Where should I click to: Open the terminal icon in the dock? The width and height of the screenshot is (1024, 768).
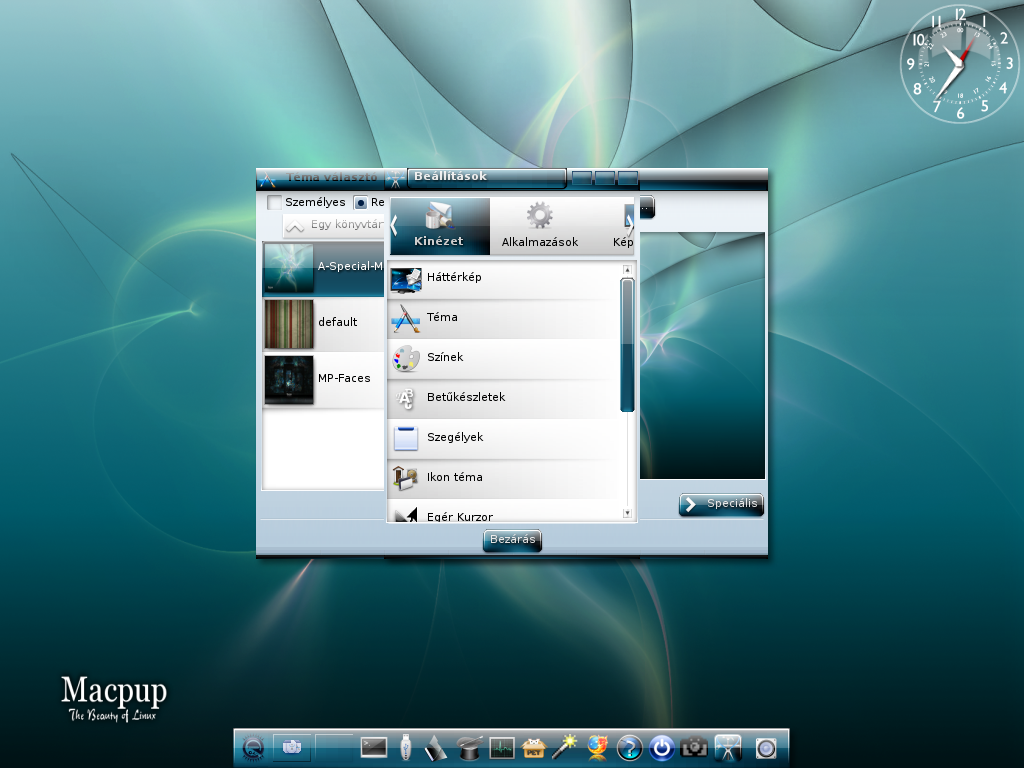(374, 748)
